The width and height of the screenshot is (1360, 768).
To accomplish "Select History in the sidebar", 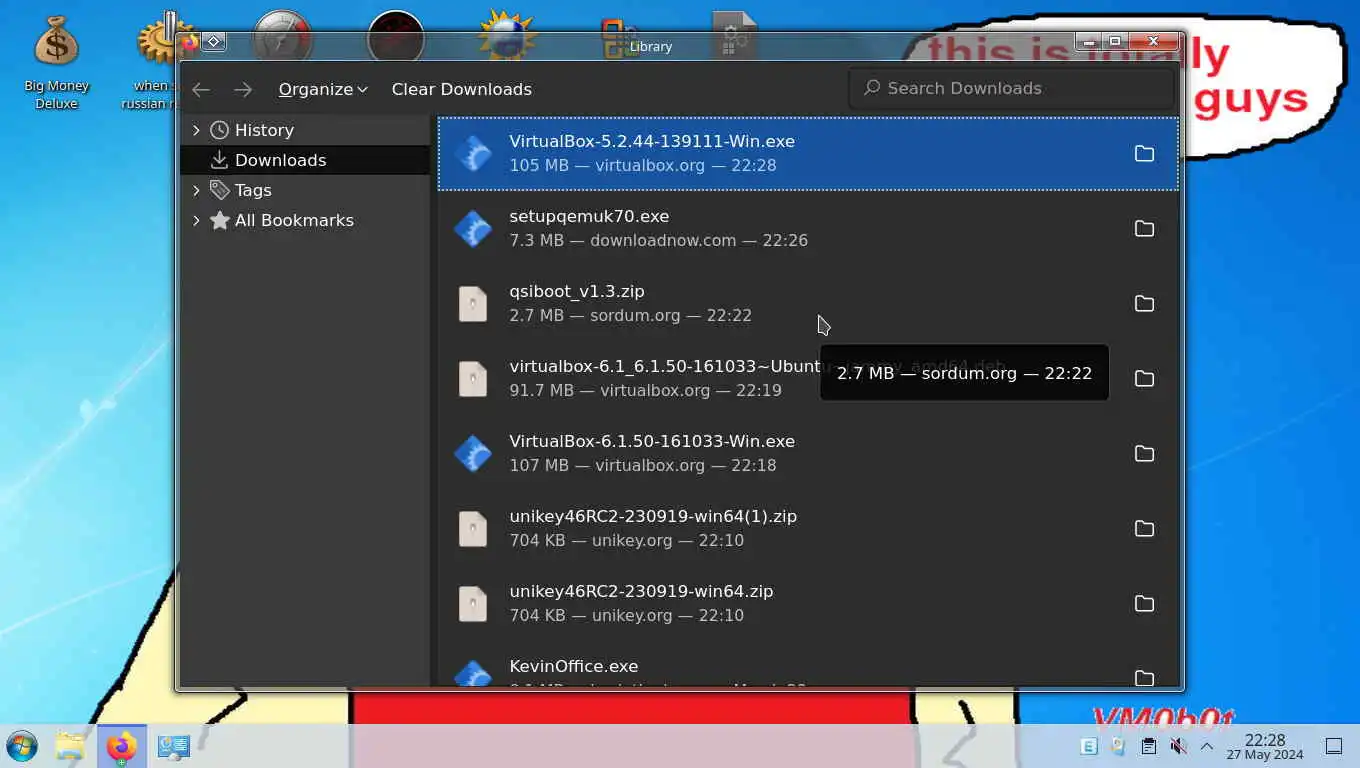I will click(264, 130).
